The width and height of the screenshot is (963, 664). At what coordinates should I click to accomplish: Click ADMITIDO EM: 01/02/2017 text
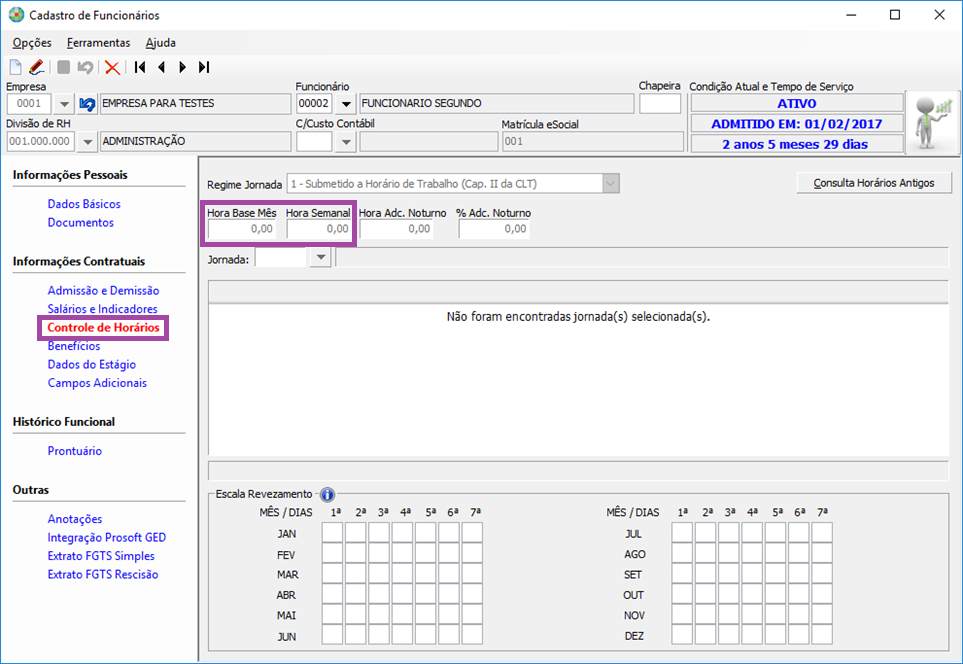pyautogui.click(x=797, y=123)
